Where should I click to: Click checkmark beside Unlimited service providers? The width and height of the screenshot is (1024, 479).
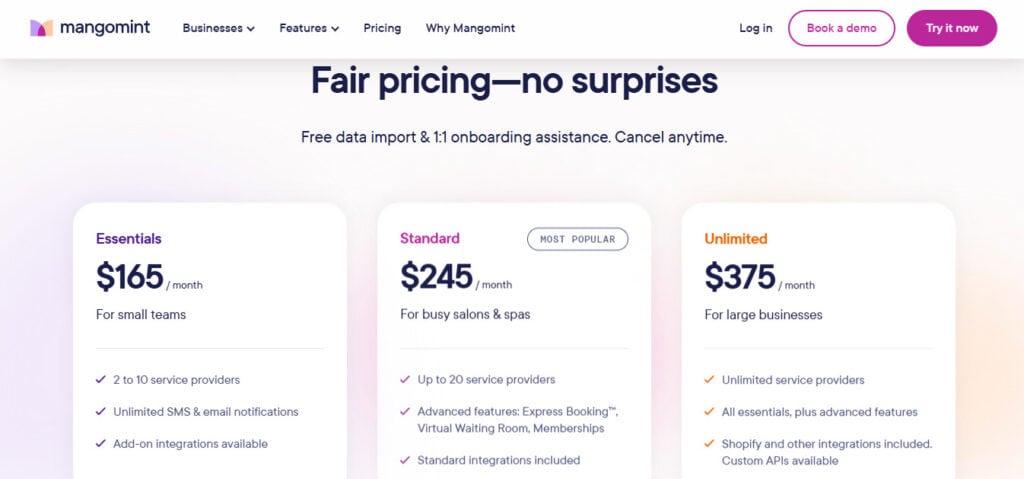[709, 380]
